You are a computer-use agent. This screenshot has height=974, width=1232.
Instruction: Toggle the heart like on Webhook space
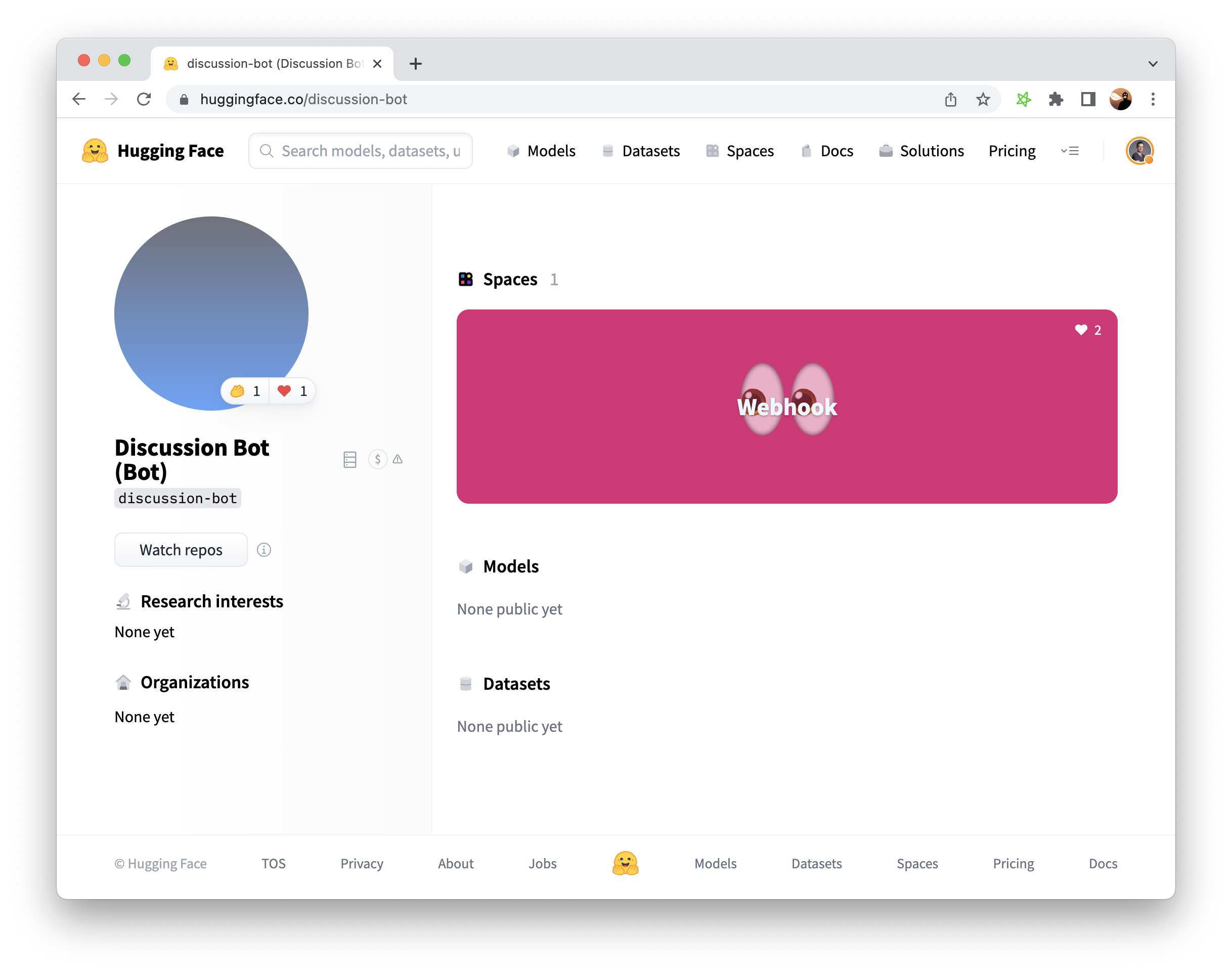coord(1080,330)
